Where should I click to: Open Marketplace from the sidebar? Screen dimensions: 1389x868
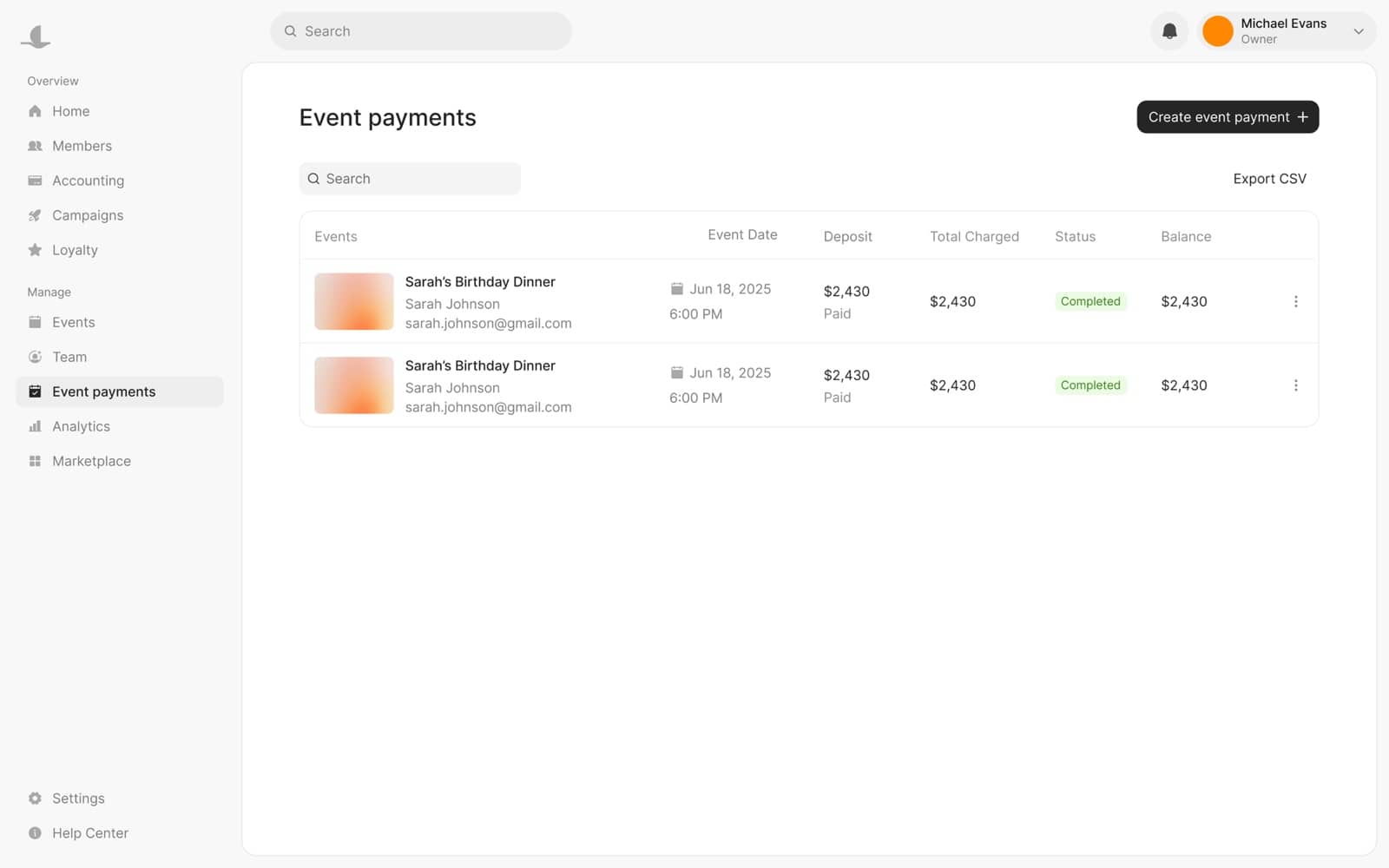(120, 461)
